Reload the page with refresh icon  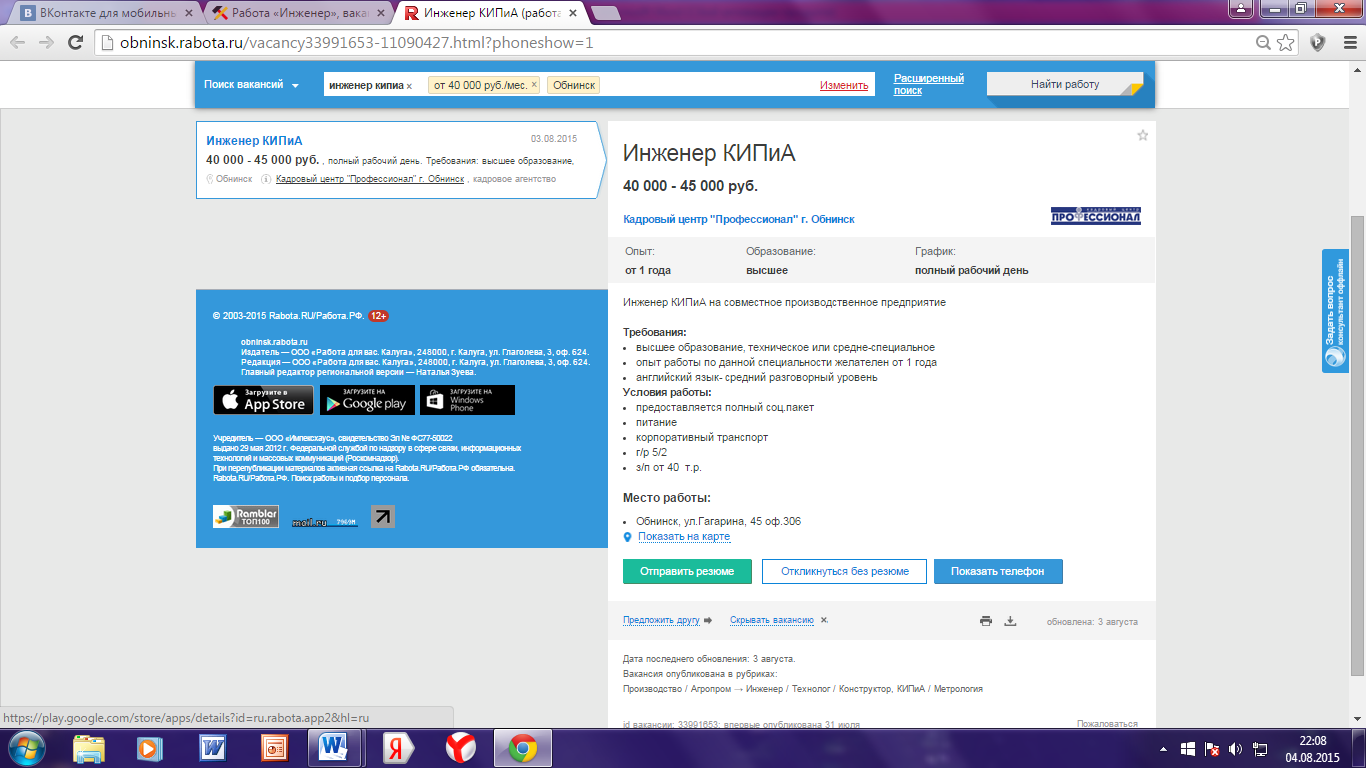coord(75,42)
